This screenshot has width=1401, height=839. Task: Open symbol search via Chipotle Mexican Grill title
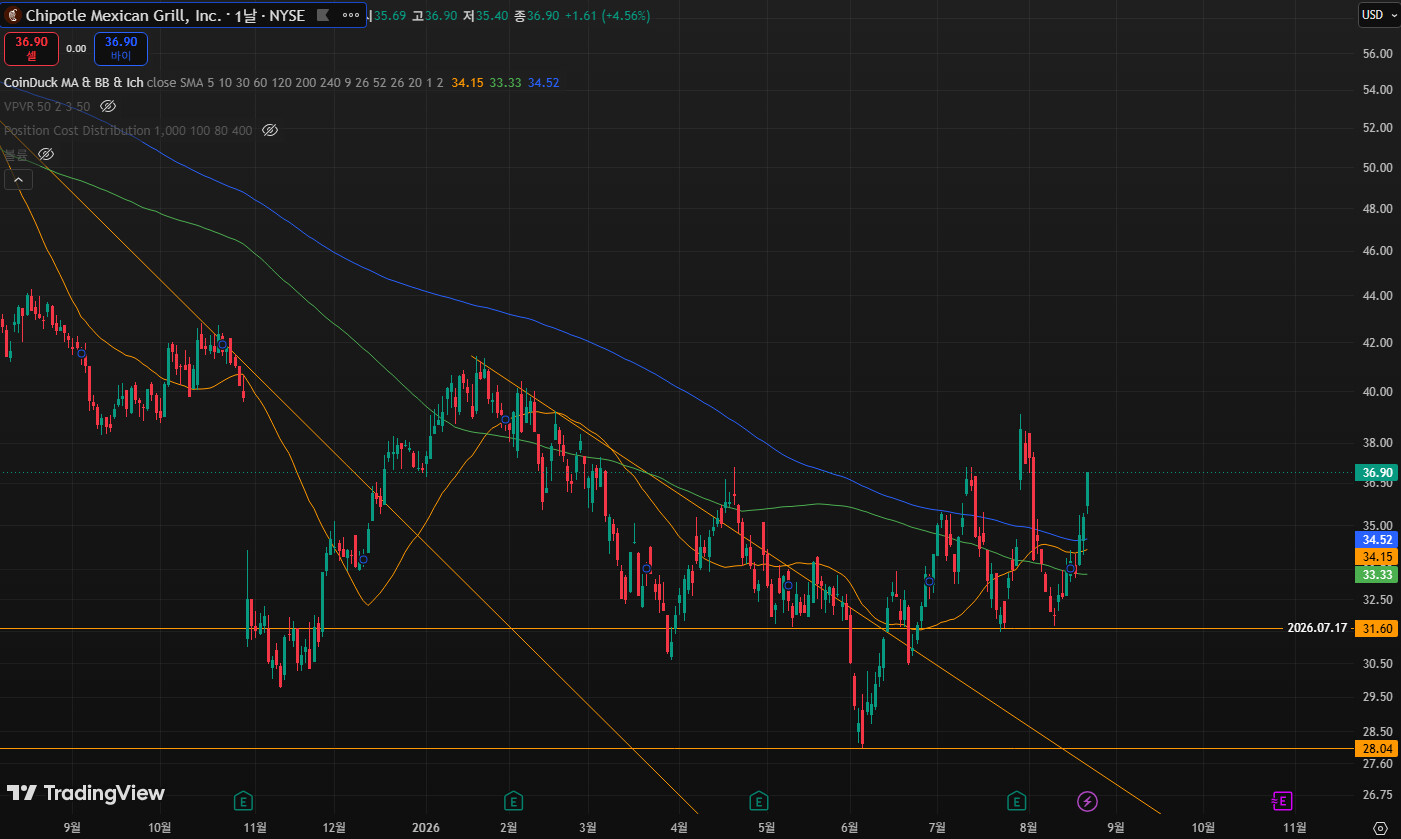click(x=124, y=16)
